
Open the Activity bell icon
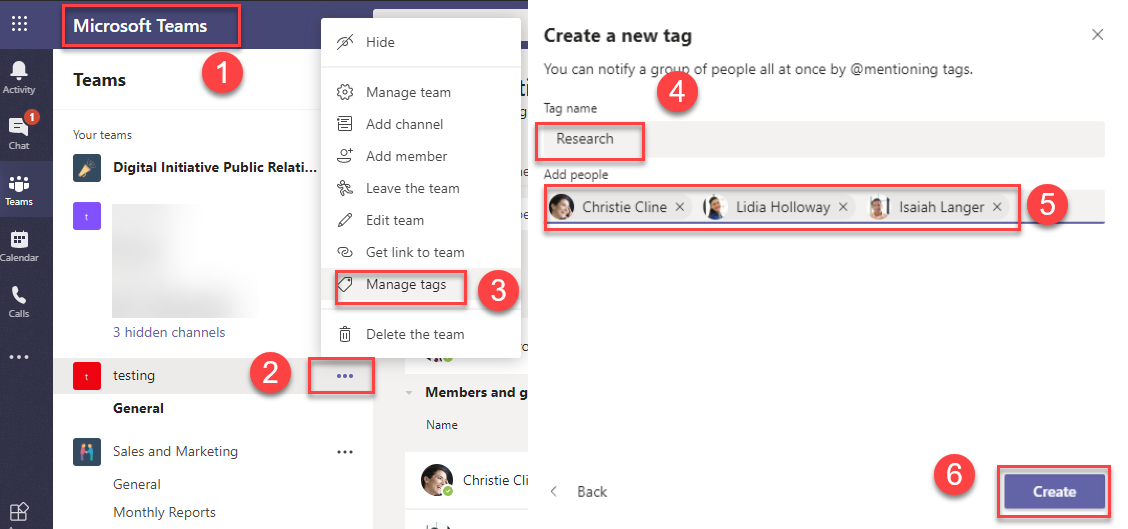19,76
